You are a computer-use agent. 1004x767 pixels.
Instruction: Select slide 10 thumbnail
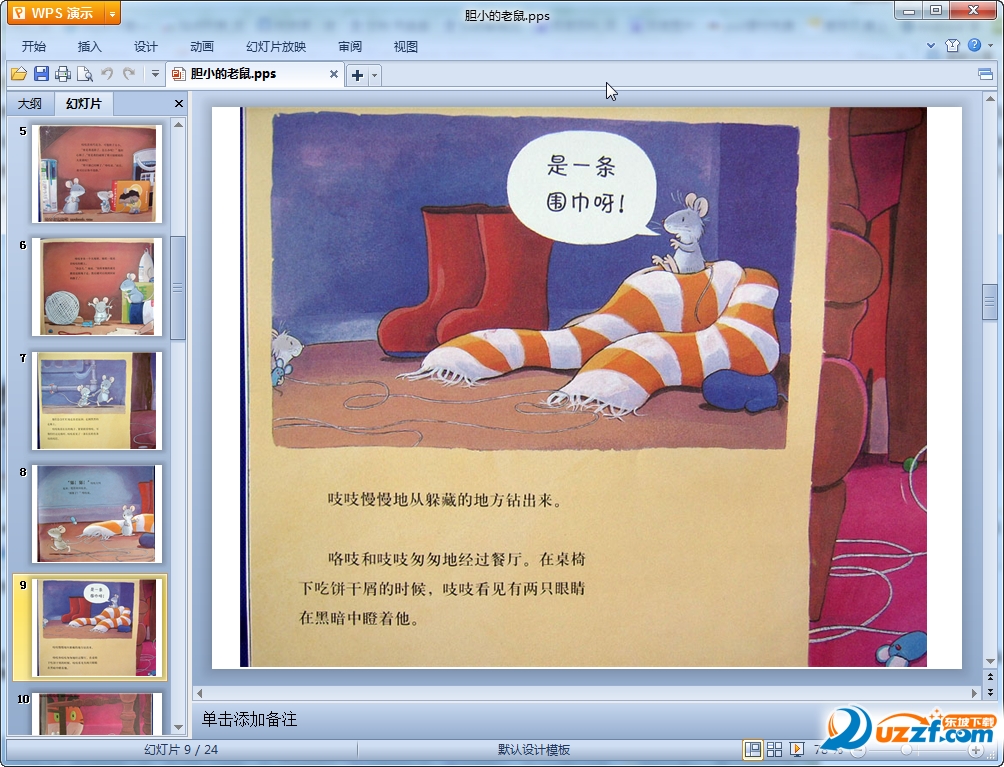[97, 713]
